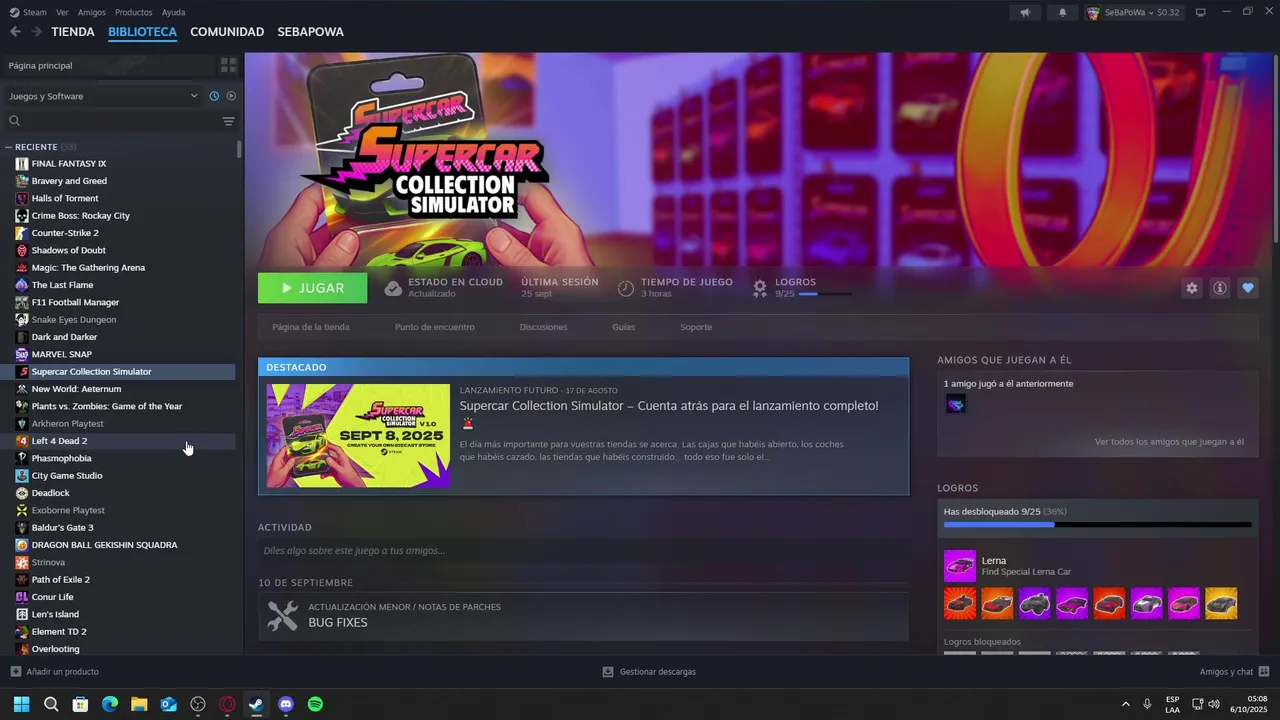This screenshot has width=1280, height=720.
Task: Click the add a product plus icon
Action: [x=15, y=672]
